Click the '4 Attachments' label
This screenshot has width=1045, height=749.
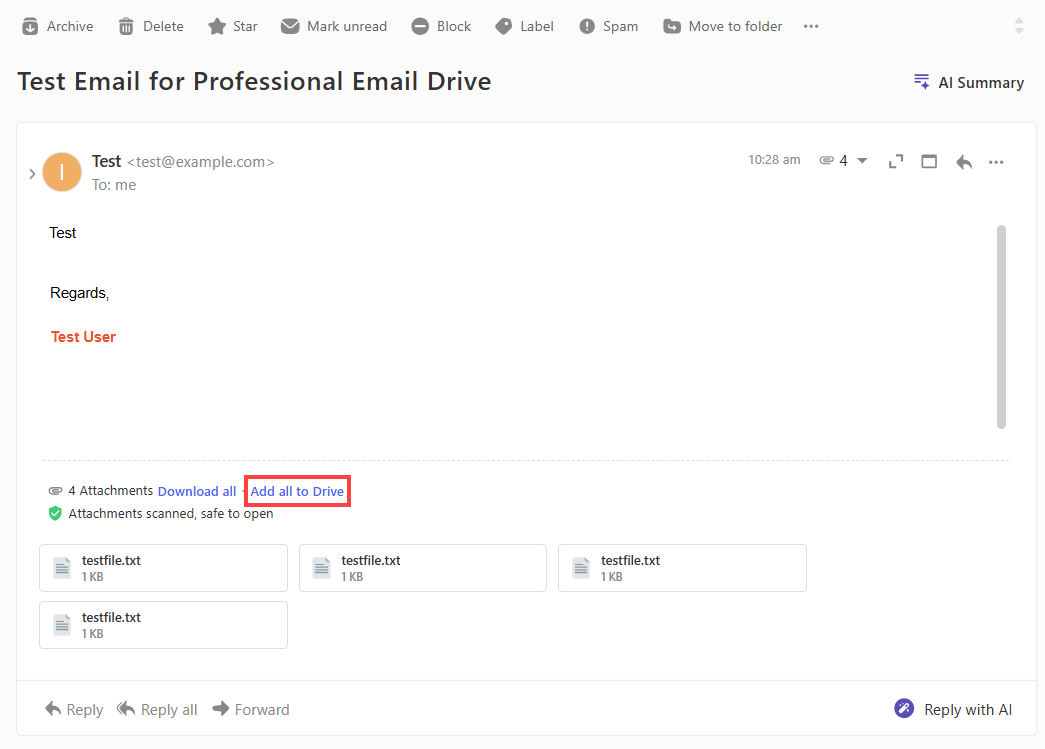tap(111, 490)
